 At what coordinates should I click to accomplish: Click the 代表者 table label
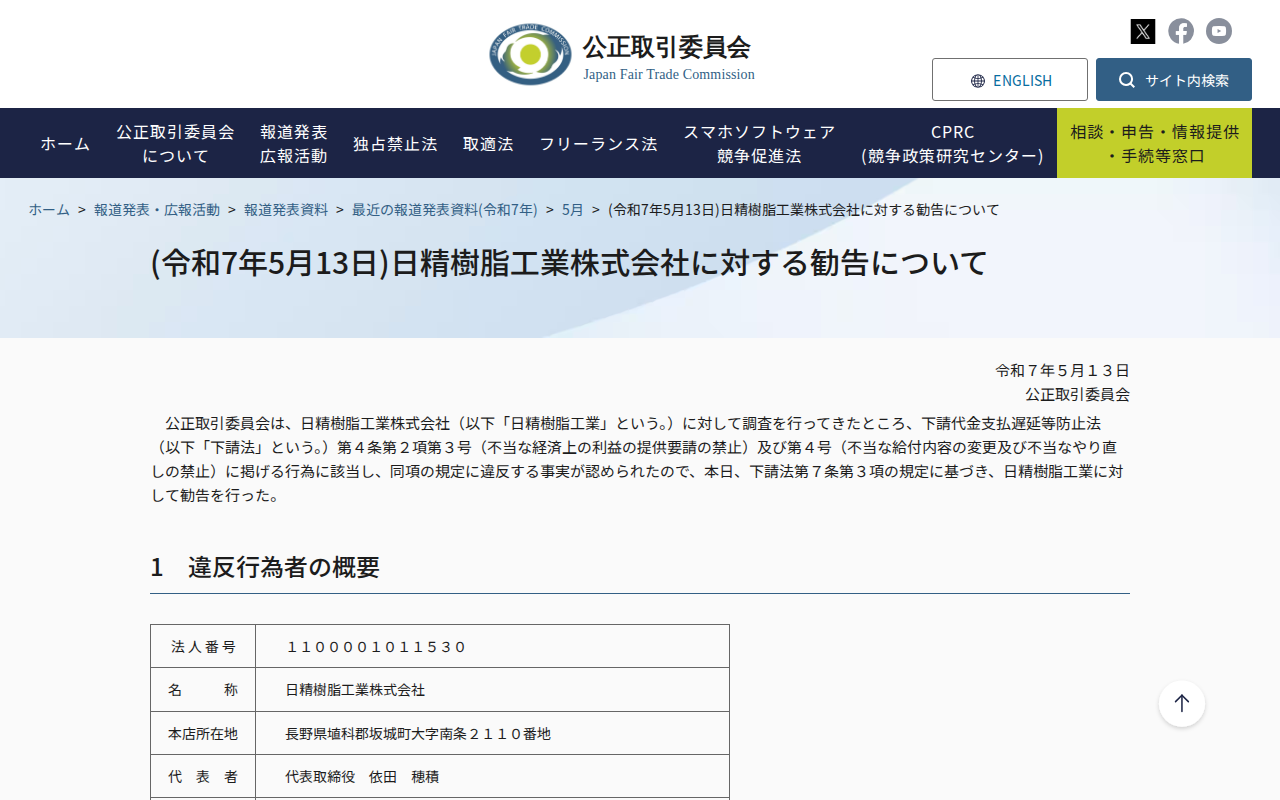point(203,777)
